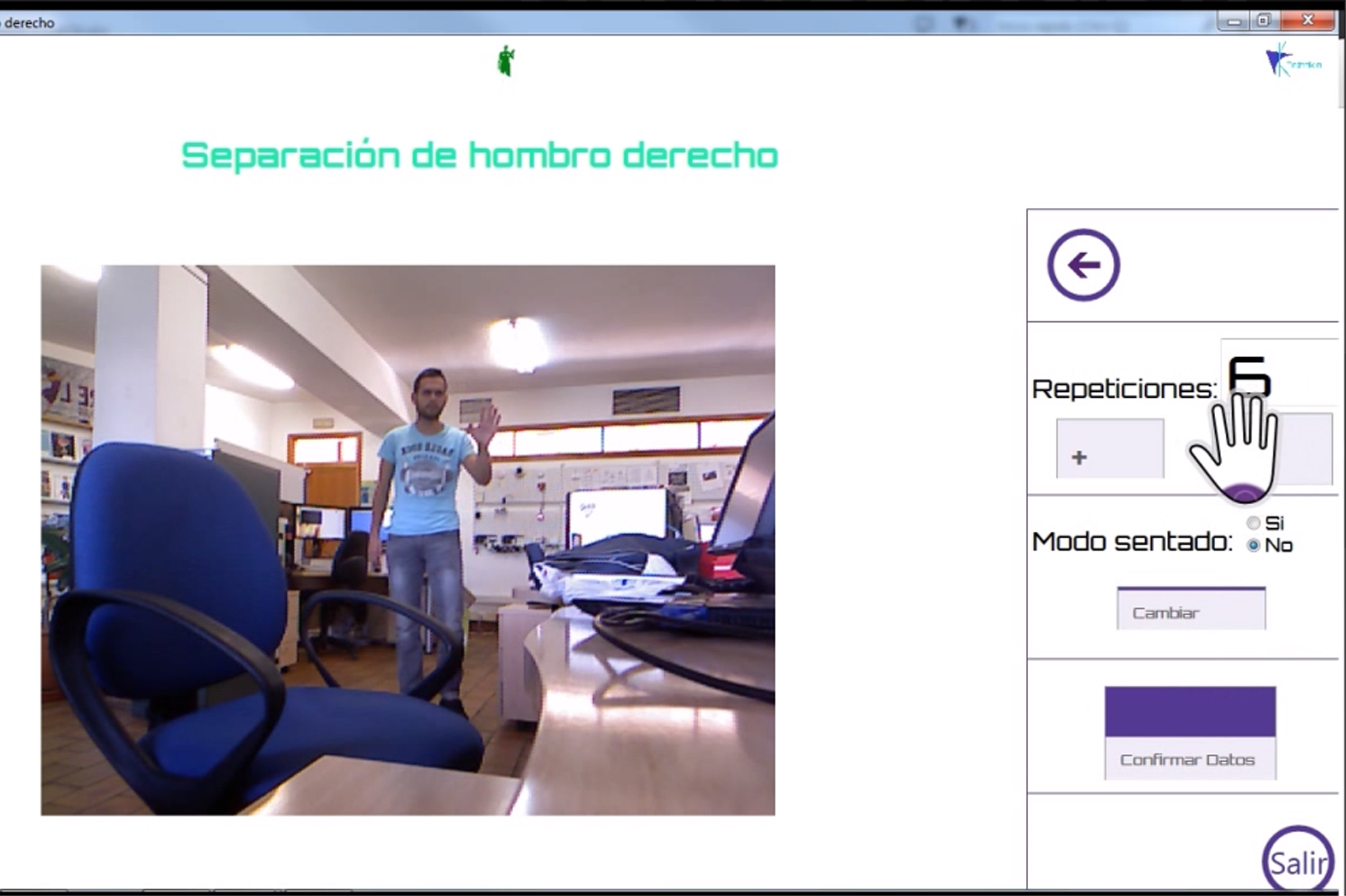Select the No radio for Modo sentado
This screenshot has width=1346, height=896.
pyautogui.click(x=1253, y=545)
